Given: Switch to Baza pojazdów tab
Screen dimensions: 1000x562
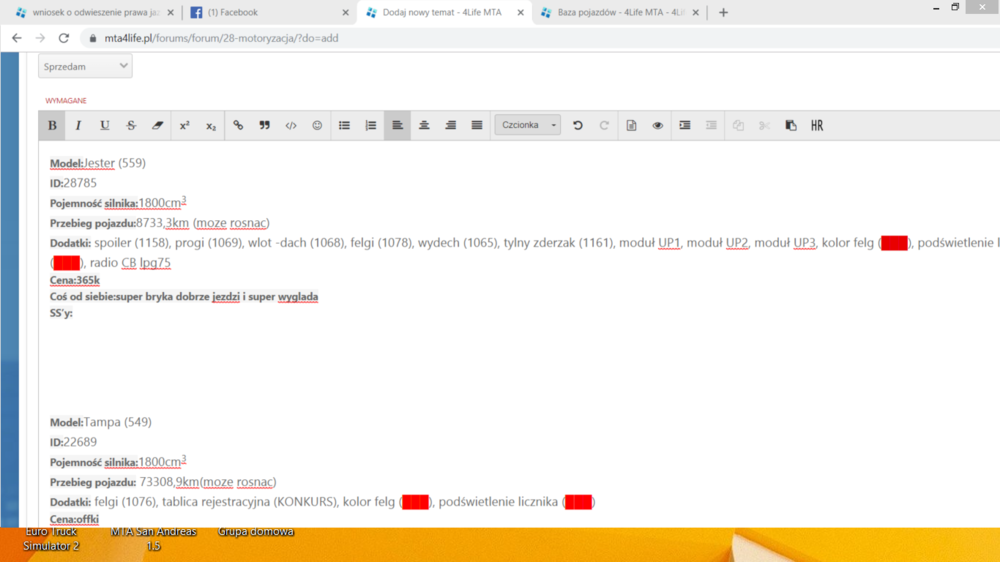Looking at the screenshot, I should pyautogui.click(x=621, y=12).
